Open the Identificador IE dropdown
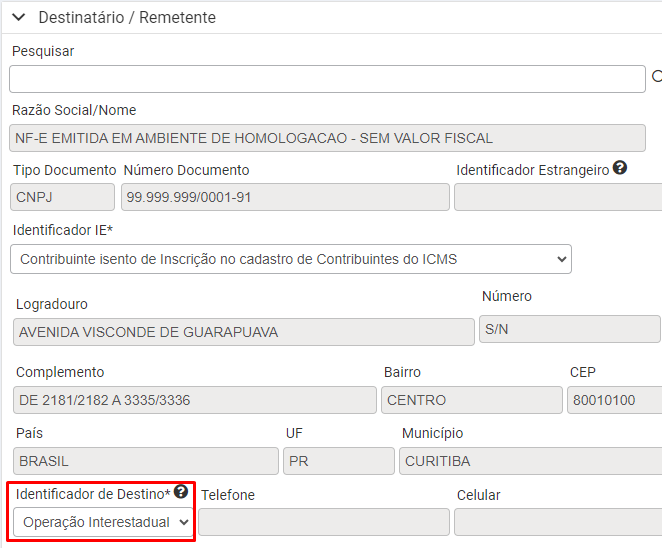Image resolution: width=662 pixels, height=548 pixels. (291, 259)
